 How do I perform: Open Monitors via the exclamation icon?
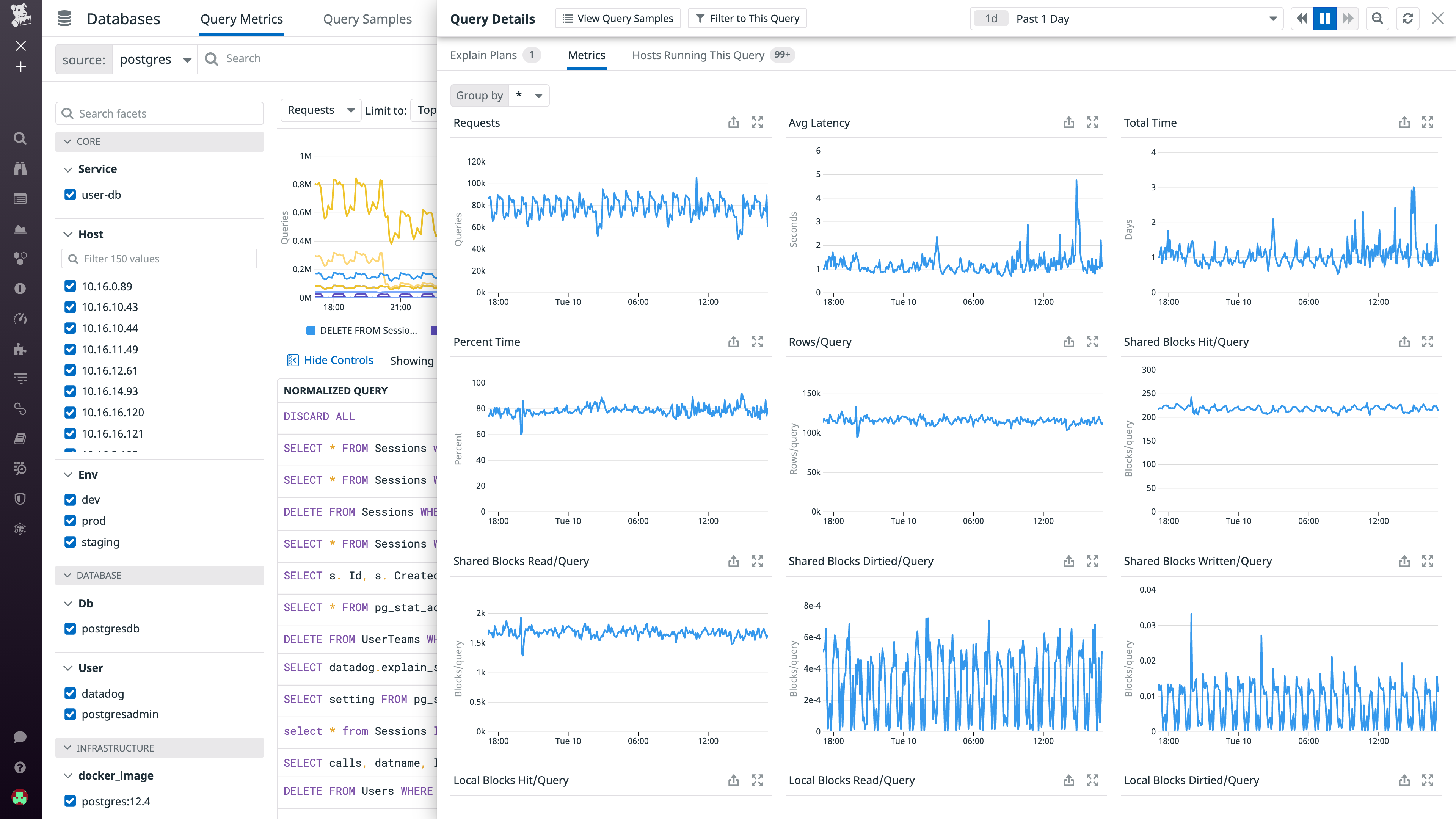pos(20,288)
